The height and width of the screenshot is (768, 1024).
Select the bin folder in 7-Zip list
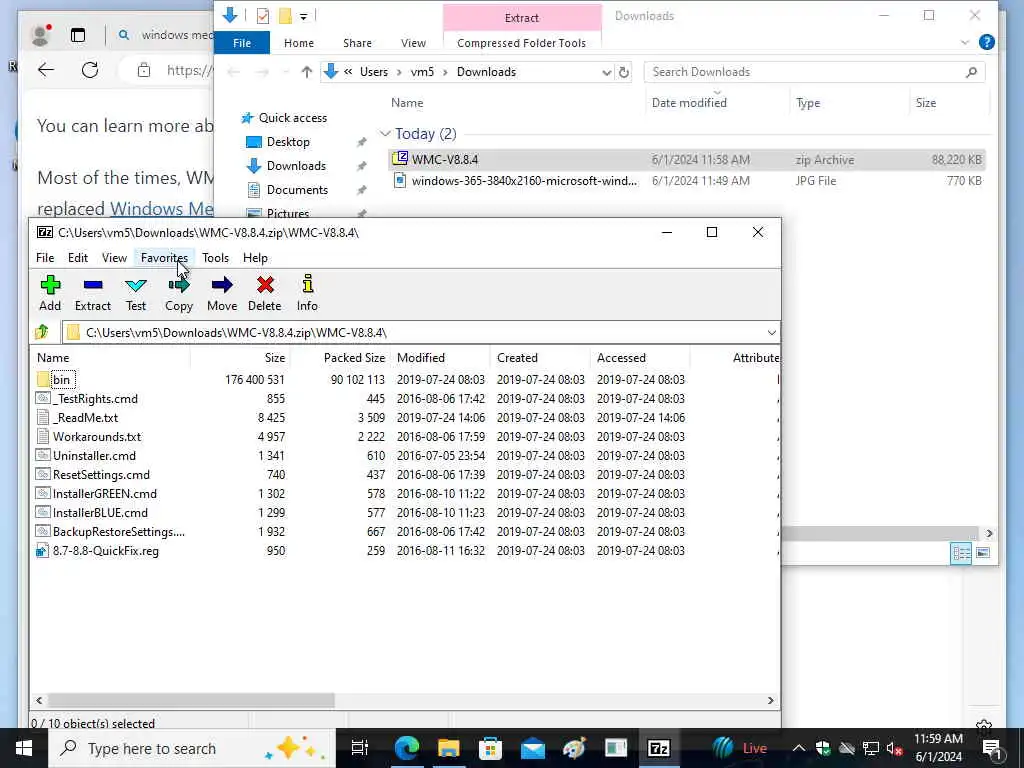coord(61,379)
